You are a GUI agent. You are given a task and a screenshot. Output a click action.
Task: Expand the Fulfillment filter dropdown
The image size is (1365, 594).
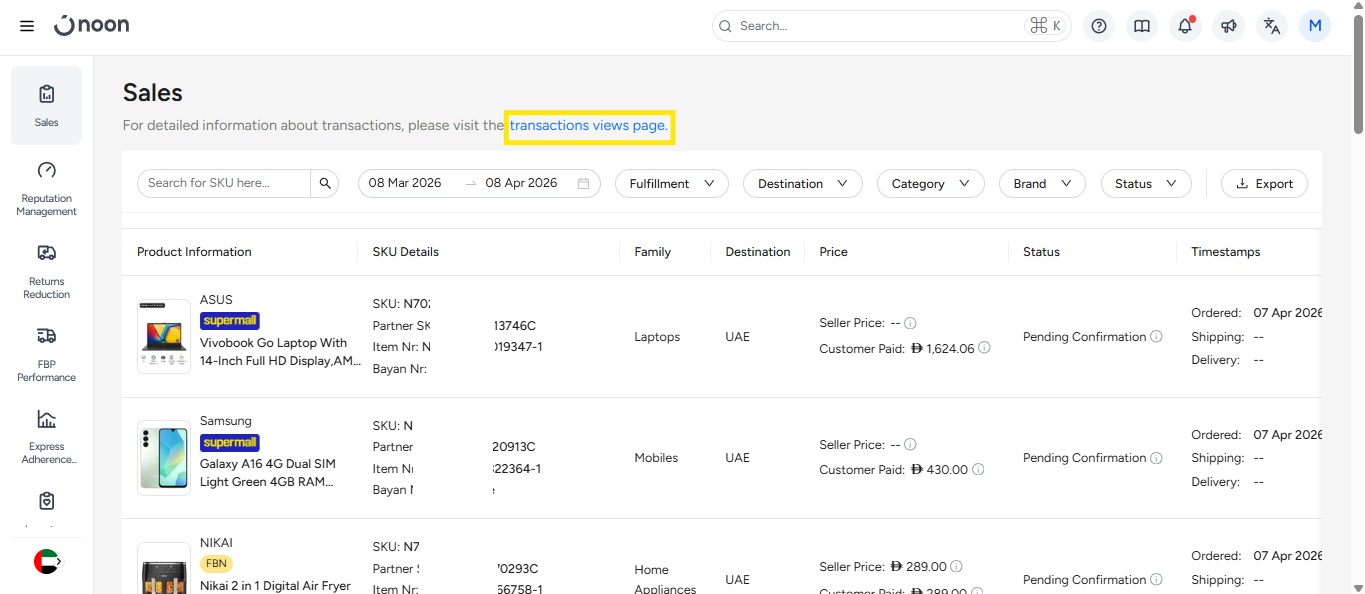(671, 184)
